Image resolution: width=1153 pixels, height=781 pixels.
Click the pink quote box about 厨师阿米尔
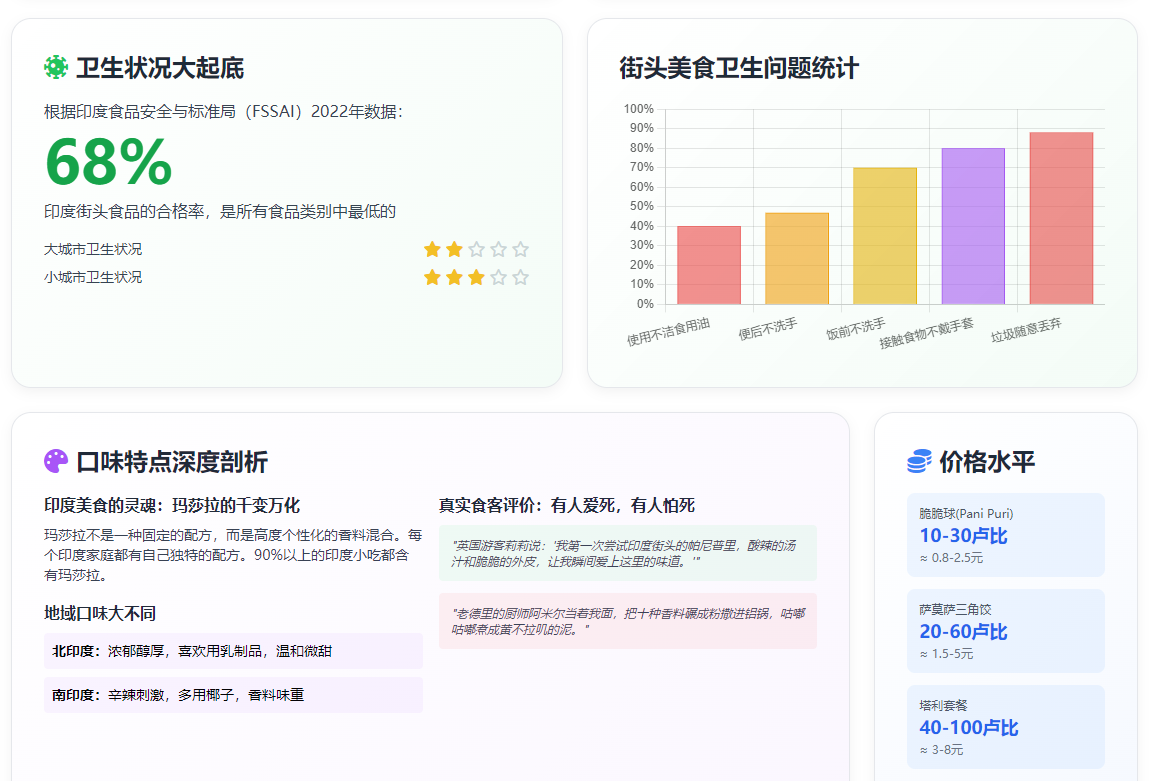(627, 621)
